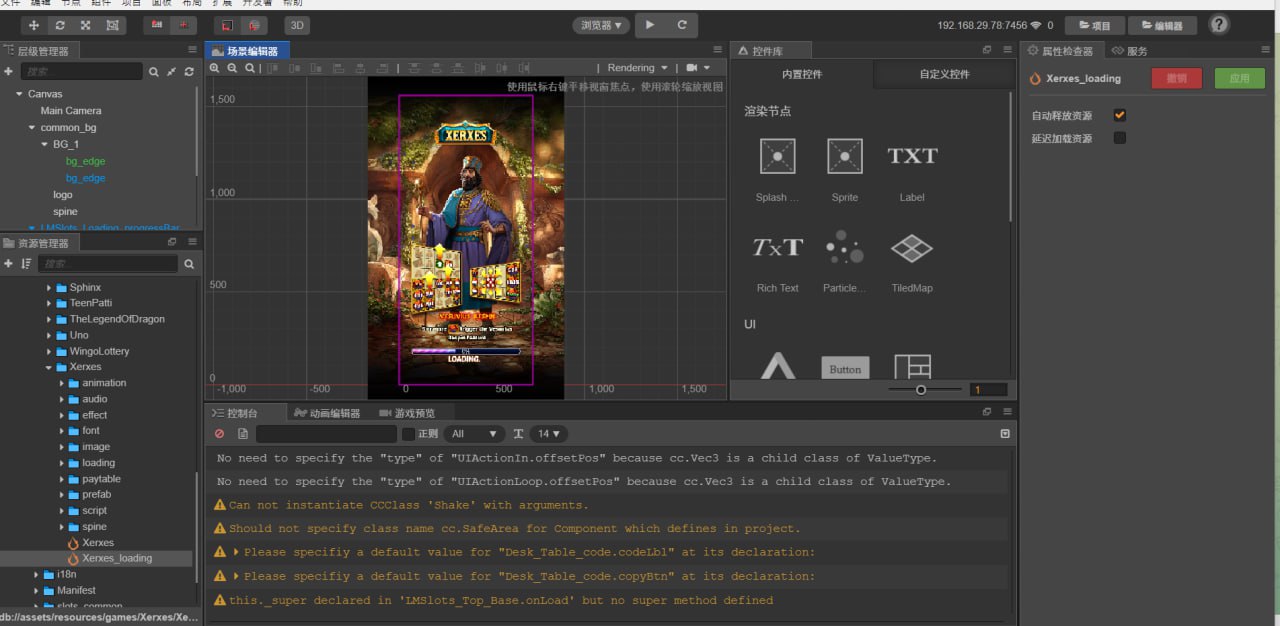Viewport: 1280px width, 626px height.
Task: Select the rotate transform tool
Action: pyautogui.click(x=60, y=25)
